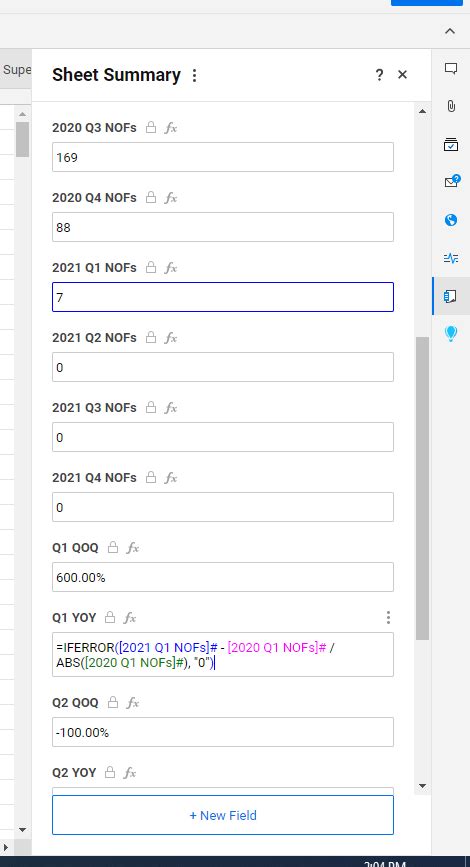This screenshot has width=470, height=867.
Task: Select the Q2 QOQ field showing -100.00%
Action: tap(223, 732)
